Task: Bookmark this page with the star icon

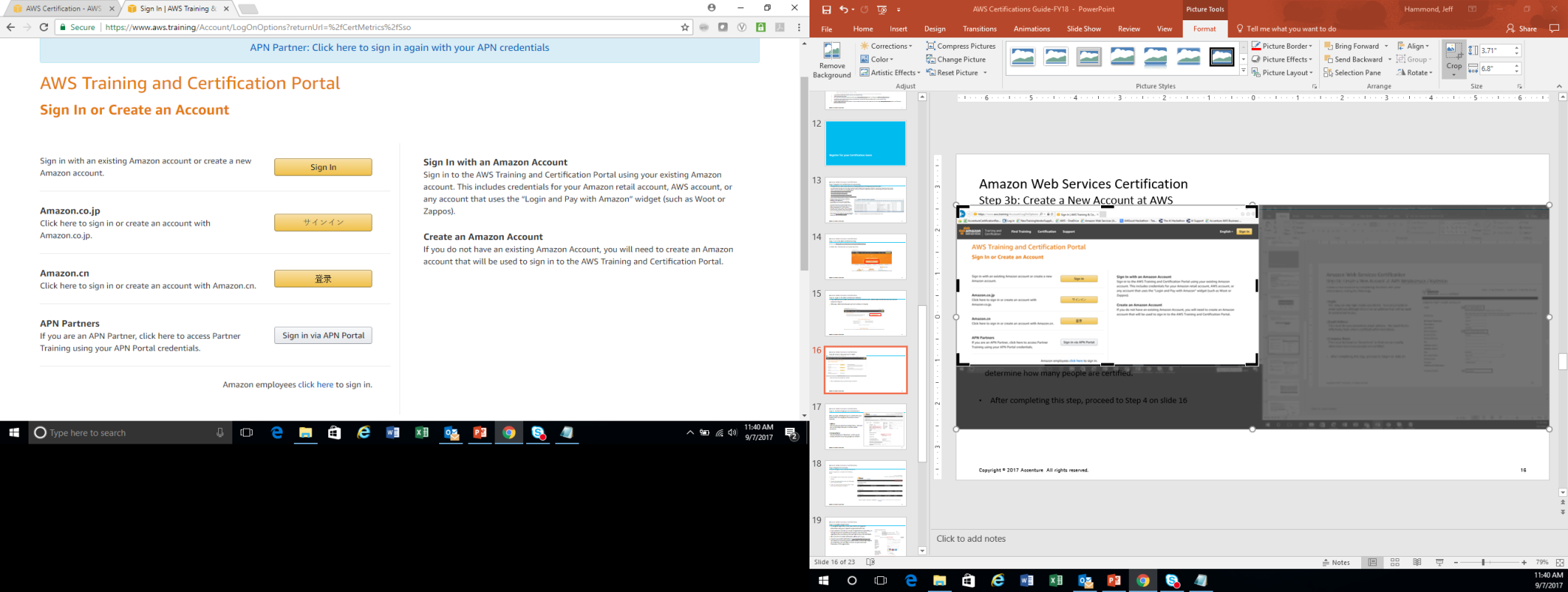Action: (684, 27)
